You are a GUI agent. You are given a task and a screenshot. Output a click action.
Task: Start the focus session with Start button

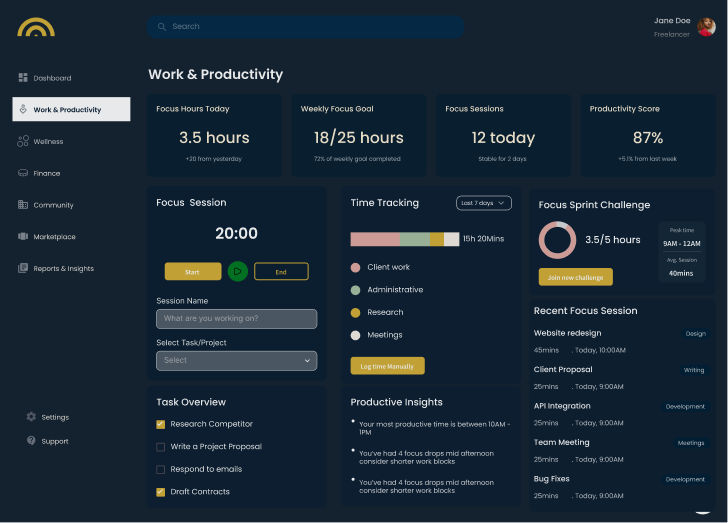[x=193, y=272]
